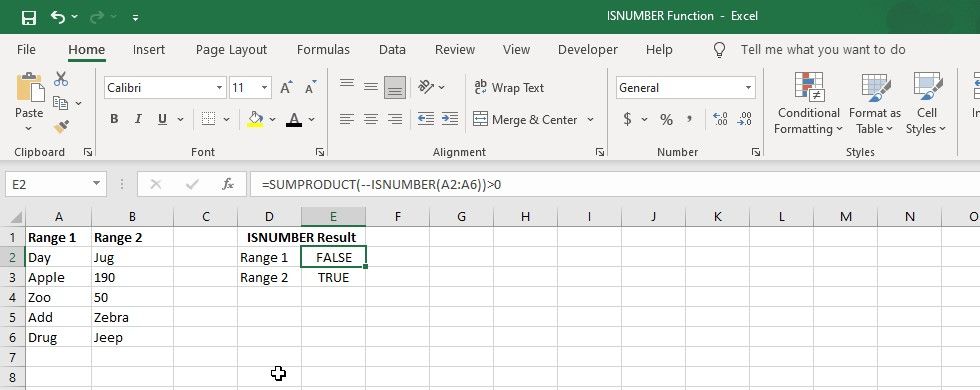The image size is (980, 390).
Task: Click the formula bar with SUMPRODUCT formula
Action: (x=614, y=184)
